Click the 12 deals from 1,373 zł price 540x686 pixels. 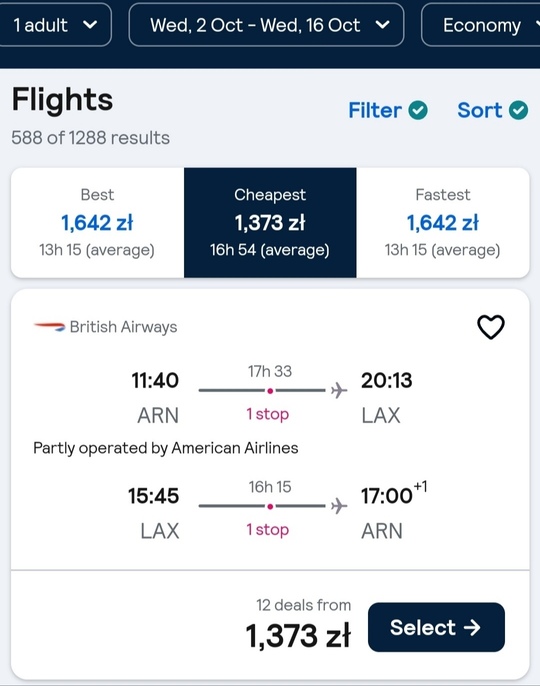coord(298,624)
